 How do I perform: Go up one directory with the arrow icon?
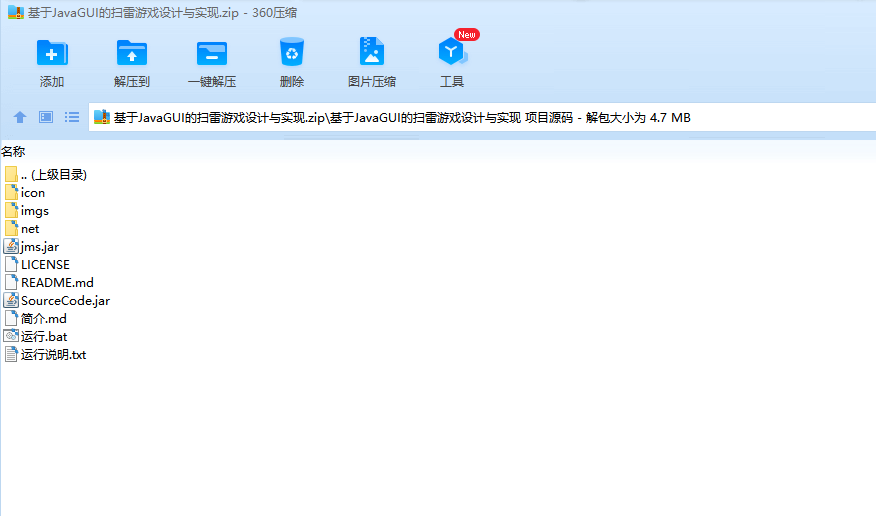pos(20,117)
